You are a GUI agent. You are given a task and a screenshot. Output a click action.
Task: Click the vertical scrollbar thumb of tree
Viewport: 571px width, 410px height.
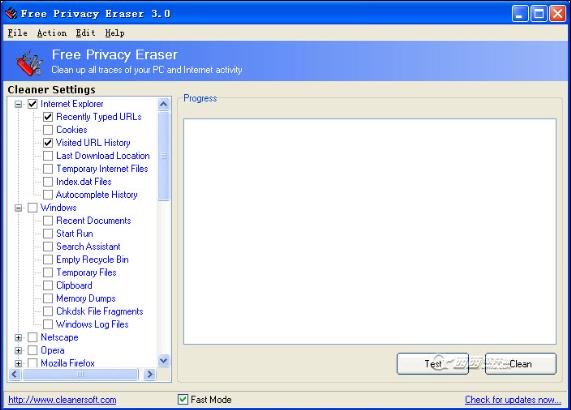(164, 156)
